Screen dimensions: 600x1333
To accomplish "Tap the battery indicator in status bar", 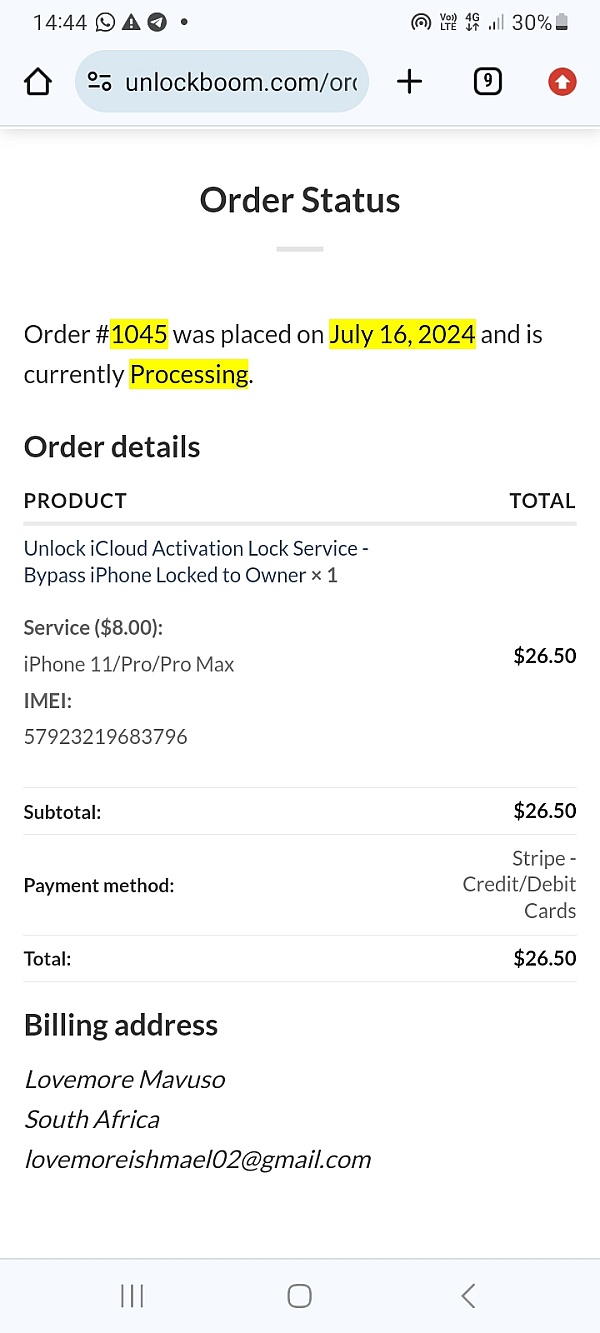I will click(562, 22).
